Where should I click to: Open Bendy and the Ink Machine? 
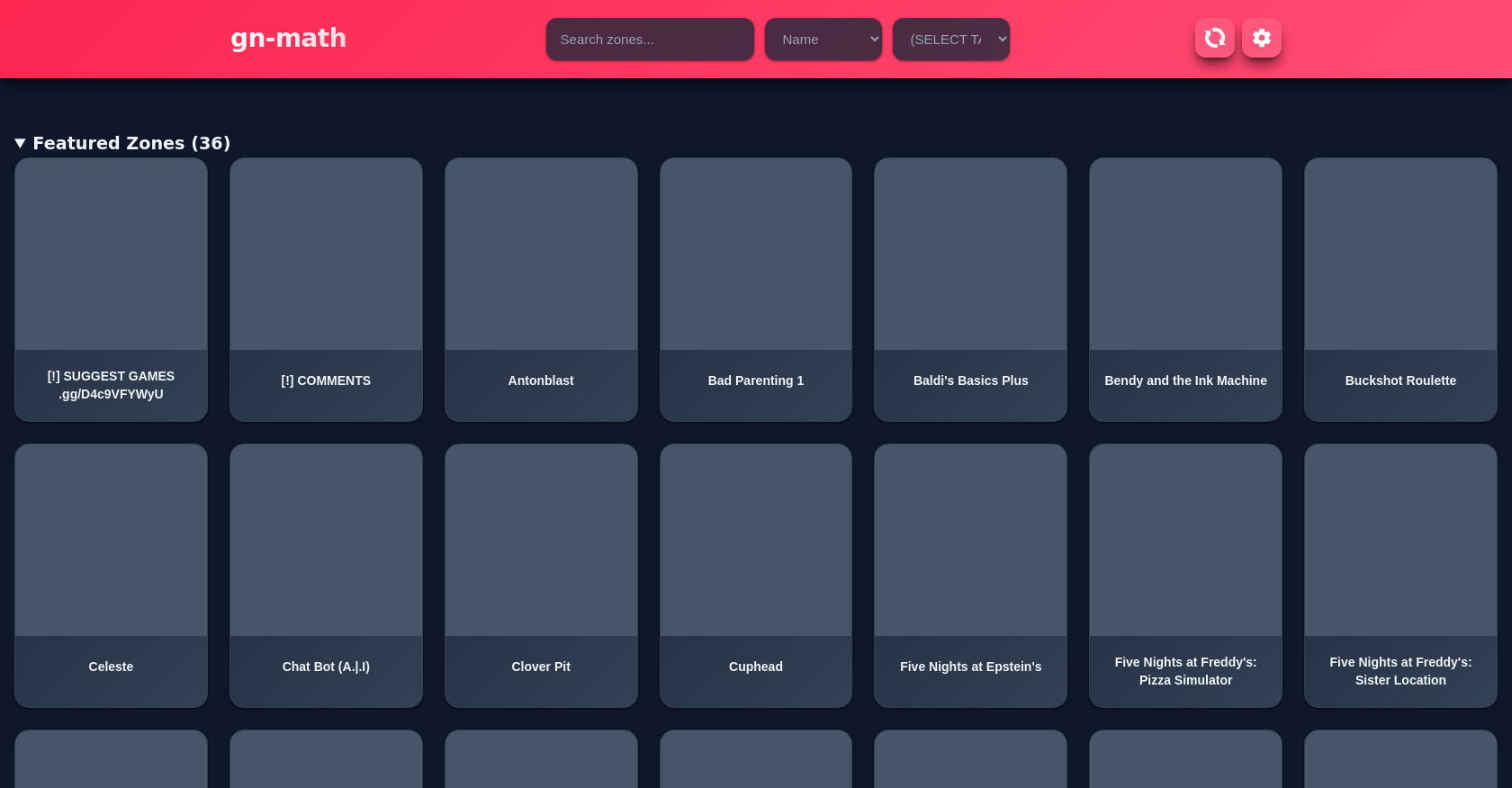(x=1185, y=289)
